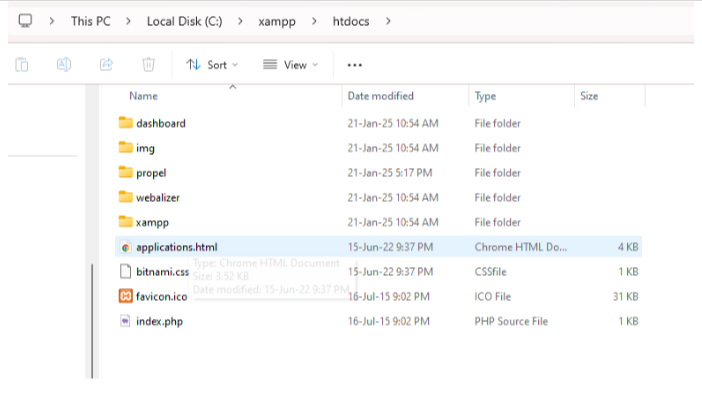Click the Paste clipboard icon in toolbar
Screen dimensions: 702x400
22,64
